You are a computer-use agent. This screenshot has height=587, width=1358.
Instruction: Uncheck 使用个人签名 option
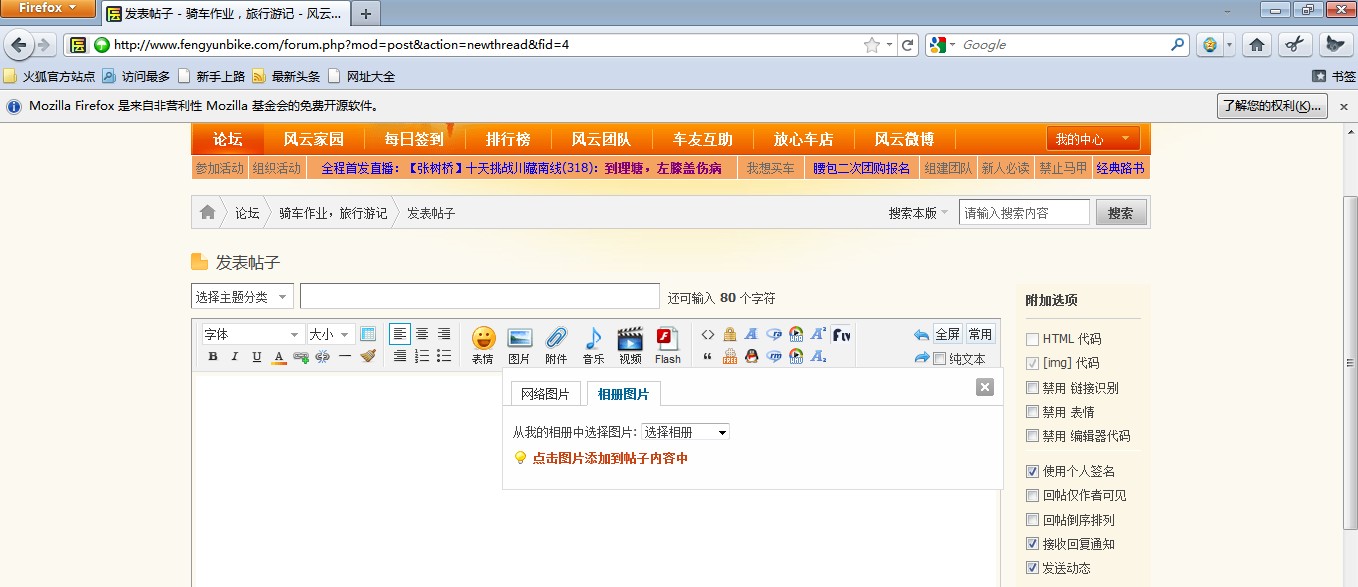coord(1032,471)
